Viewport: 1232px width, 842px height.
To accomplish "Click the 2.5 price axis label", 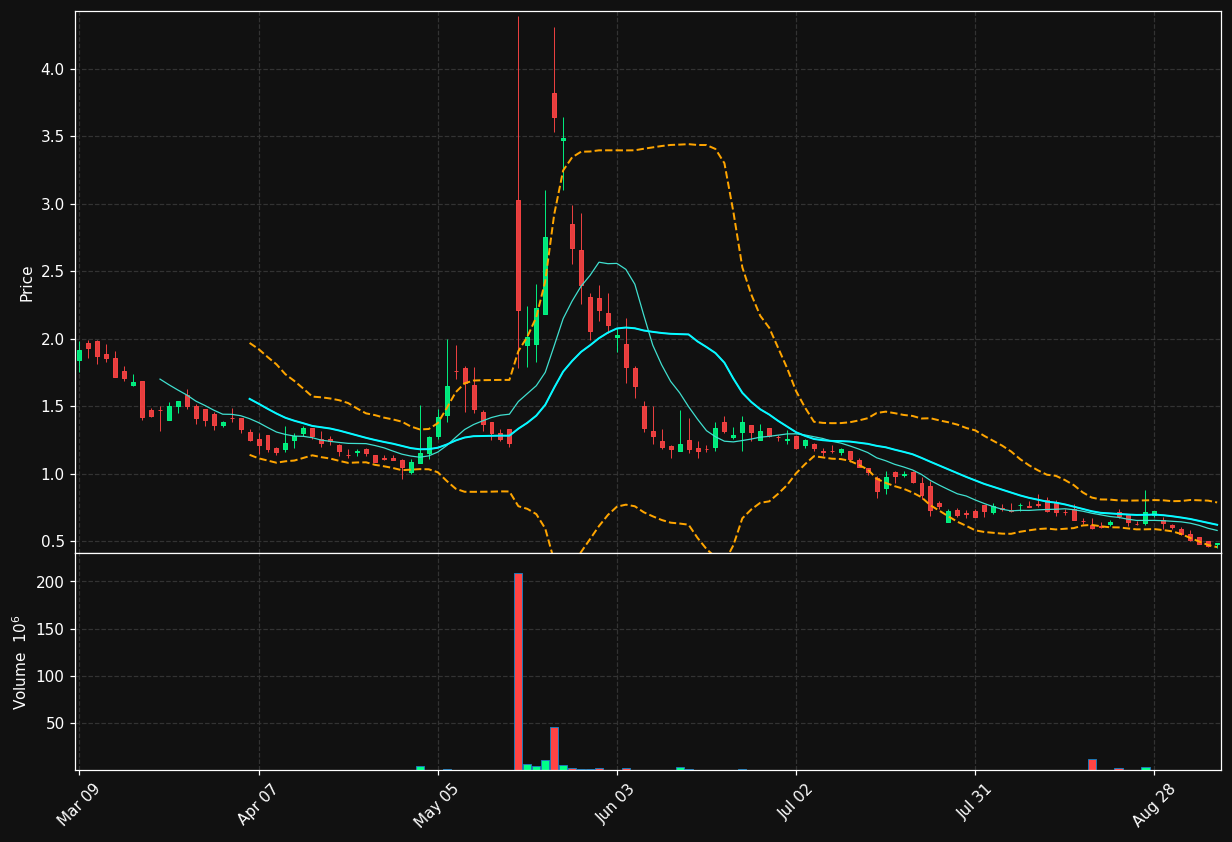I will 53,272.
